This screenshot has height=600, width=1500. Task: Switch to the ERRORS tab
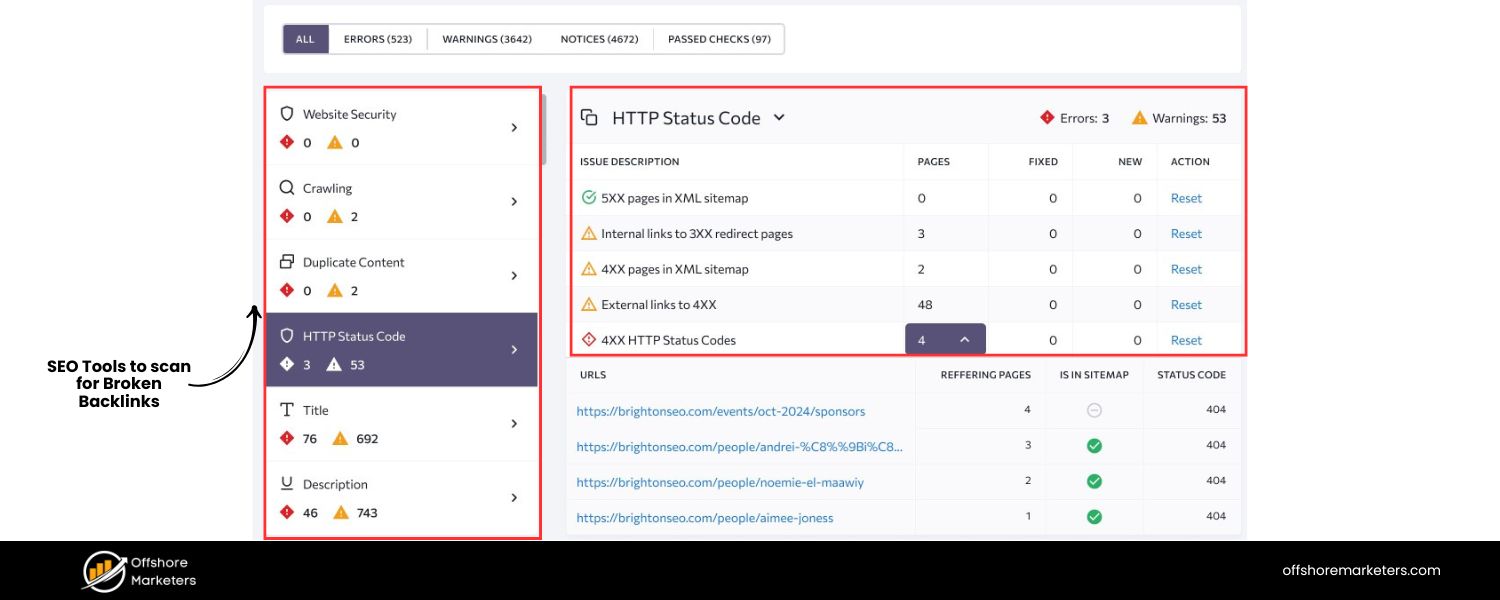click(x=377, y=39)
